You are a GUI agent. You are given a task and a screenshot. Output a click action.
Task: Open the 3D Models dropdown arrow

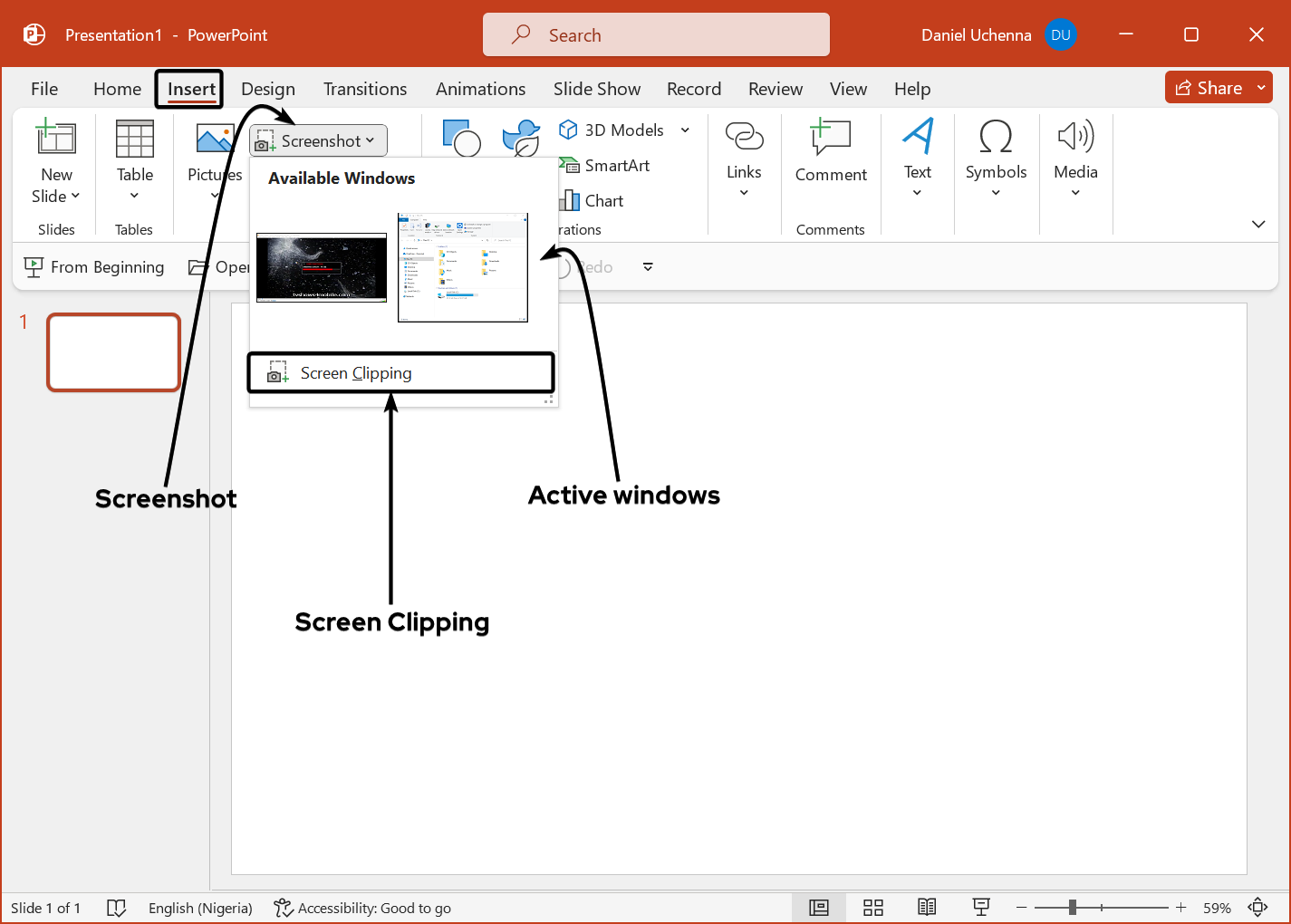coord(685,130)
